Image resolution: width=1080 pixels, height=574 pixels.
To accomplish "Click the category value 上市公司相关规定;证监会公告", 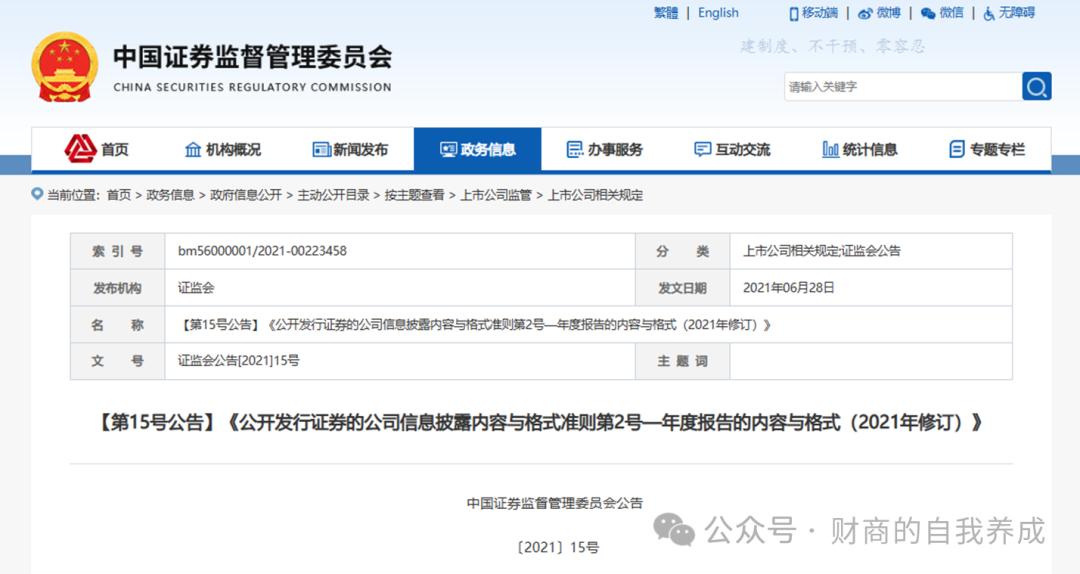I will [x=822, y=251].
